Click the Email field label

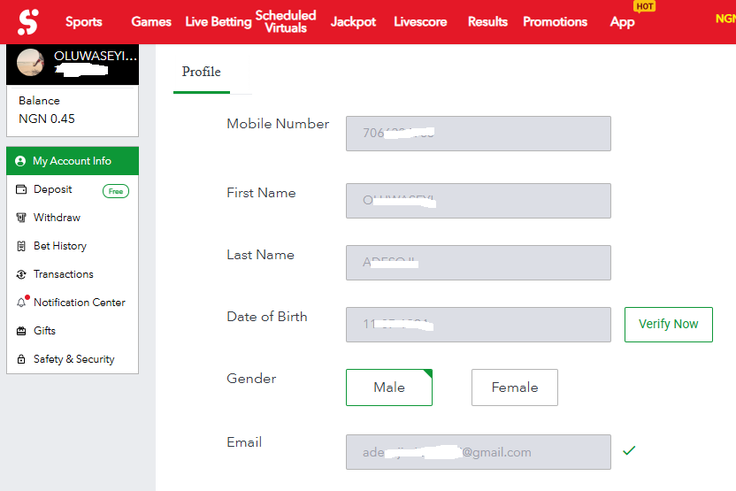pyautogui.click(x=244, y=442)
